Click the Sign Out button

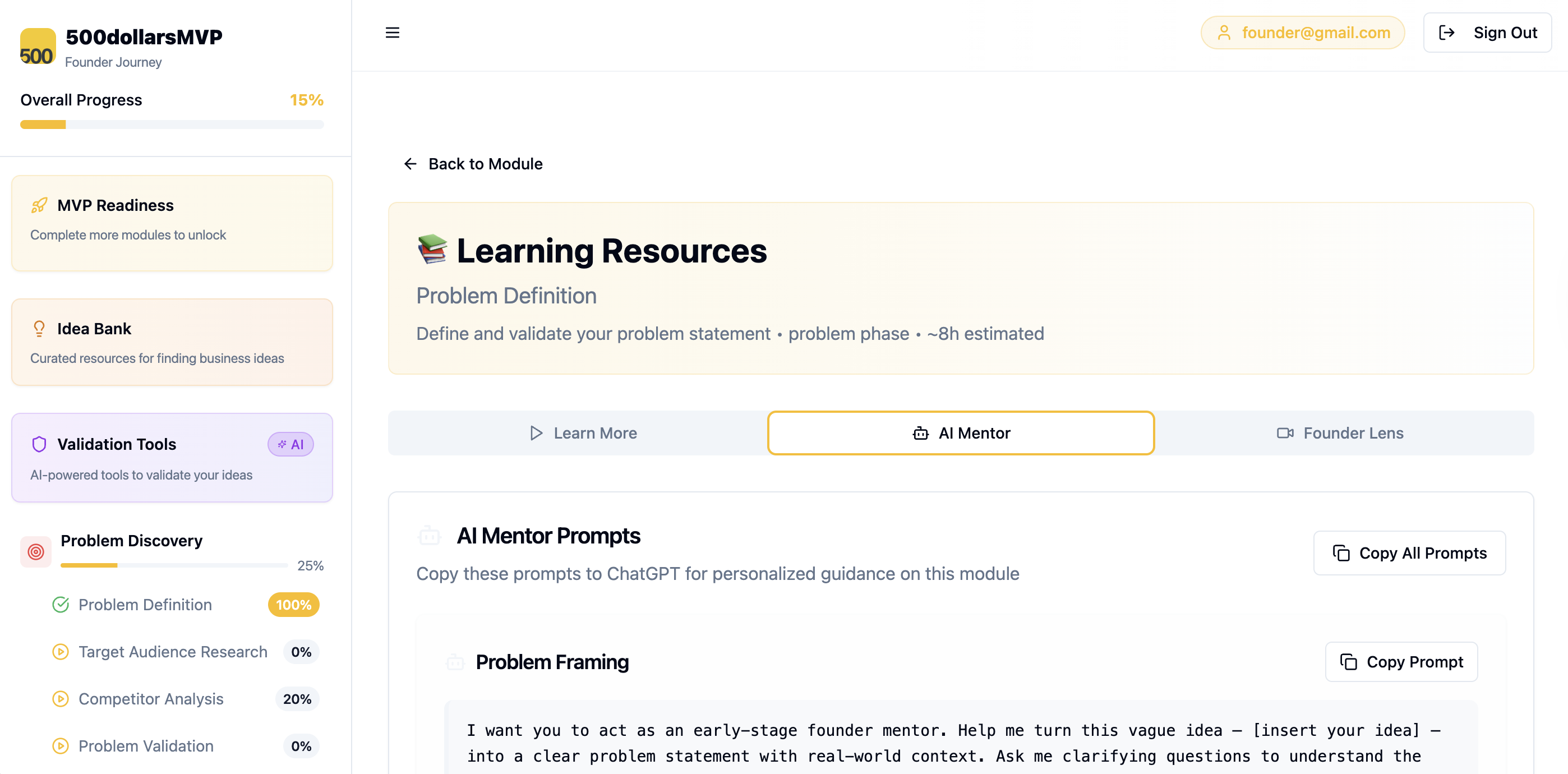pyautogui.click(x=1488, y=33)
